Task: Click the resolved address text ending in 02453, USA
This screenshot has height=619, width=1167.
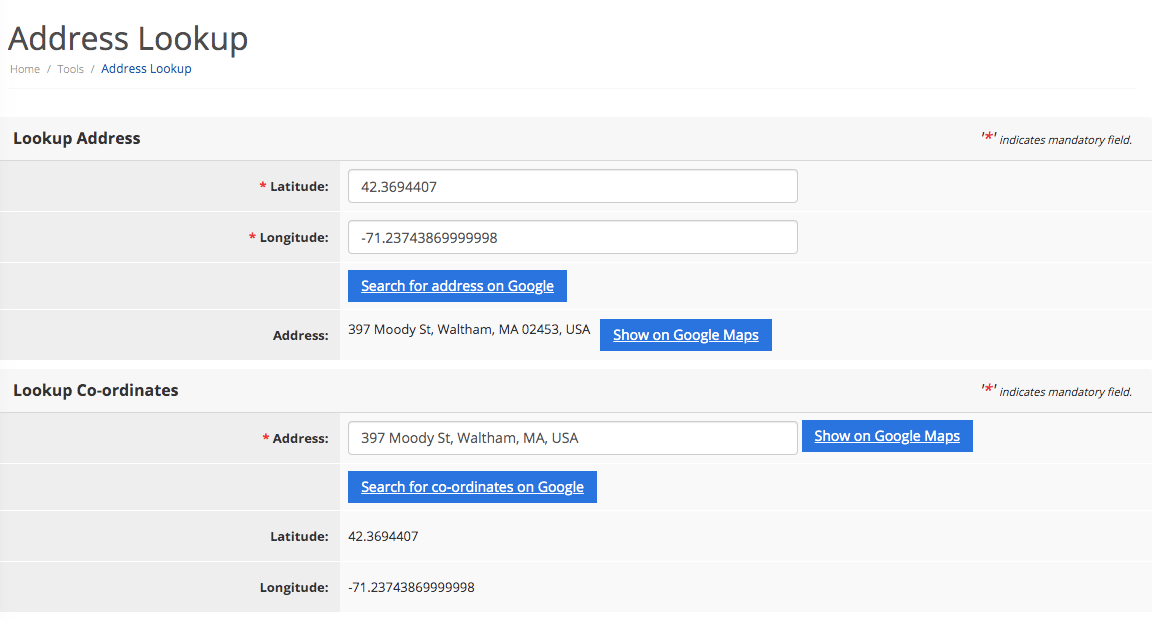Action: point(469,329)
